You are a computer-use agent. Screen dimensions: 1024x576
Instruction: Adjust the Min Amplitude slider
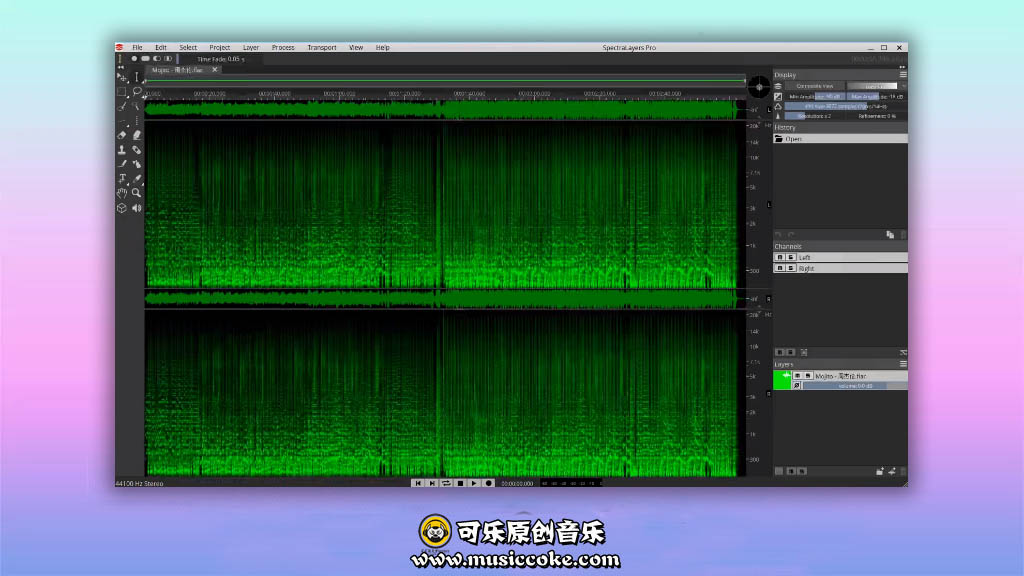(x=814, y=97)
